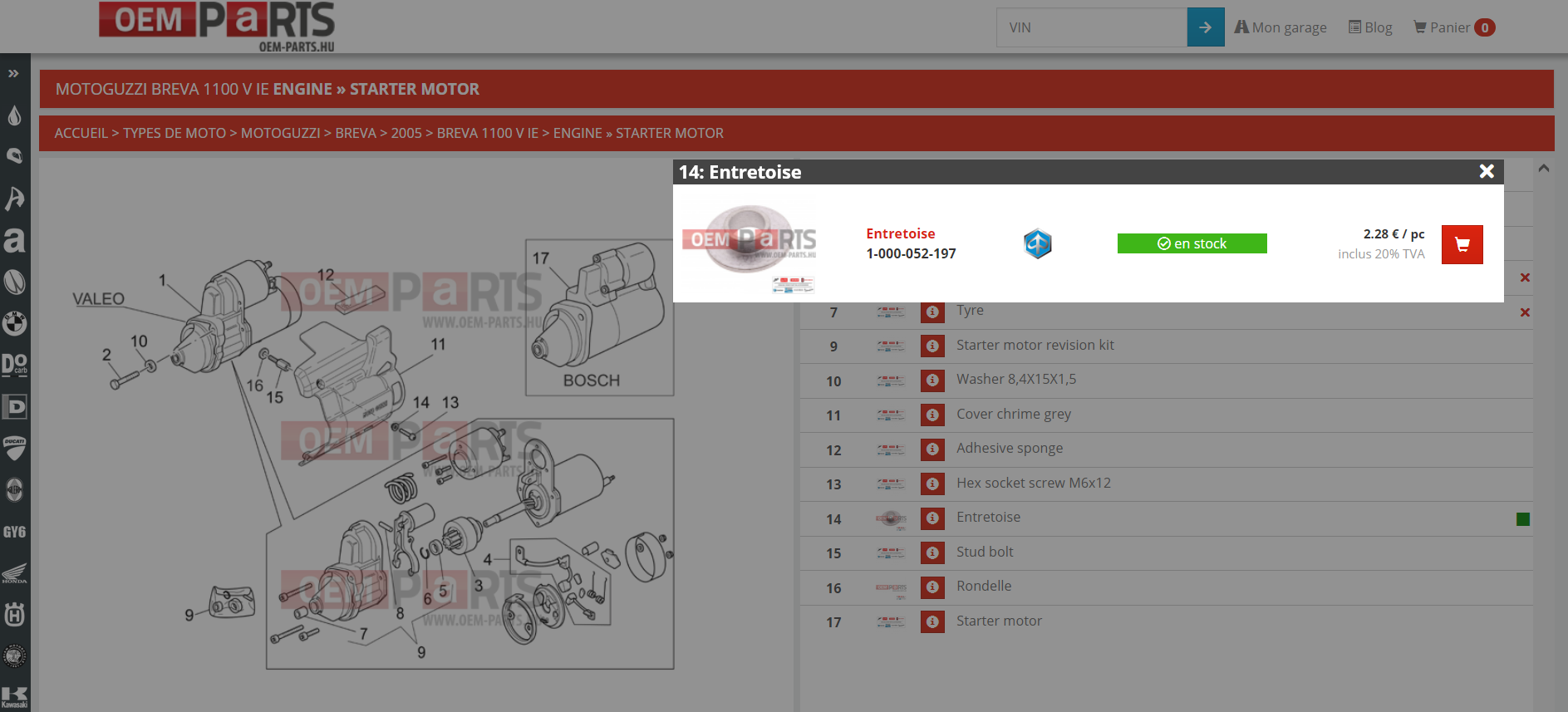Click the VIN input field

coord(1092,27)
